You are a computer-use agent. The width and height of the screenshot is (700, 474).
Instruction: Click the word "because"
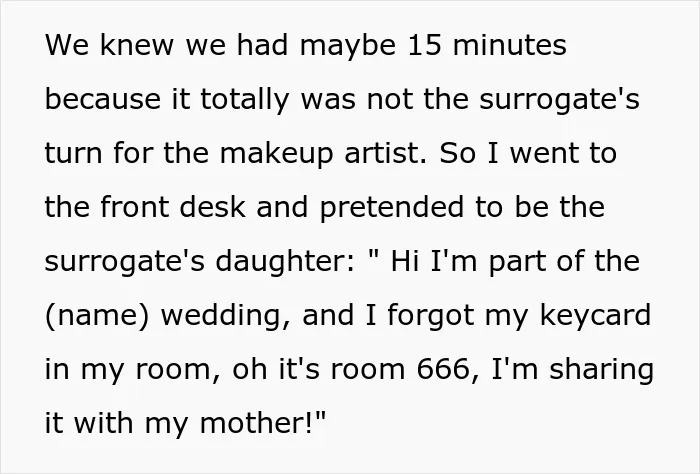pos(103,99)
